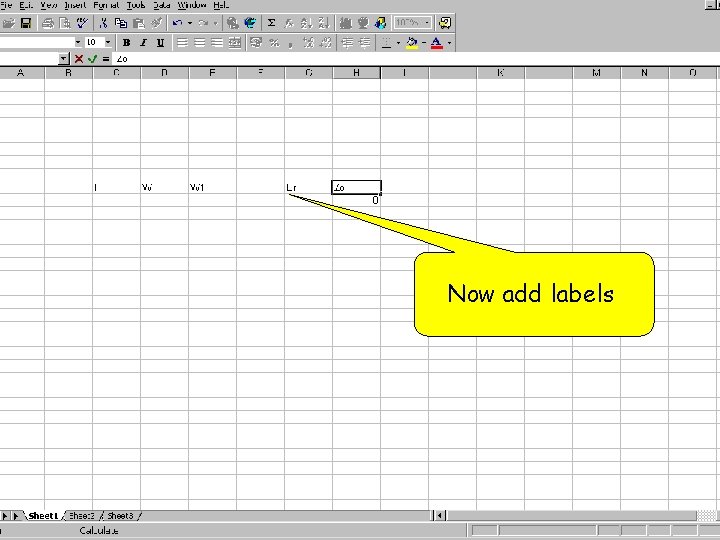Click Increase Indent icon
720x540 pixels.
coord(365,43)
